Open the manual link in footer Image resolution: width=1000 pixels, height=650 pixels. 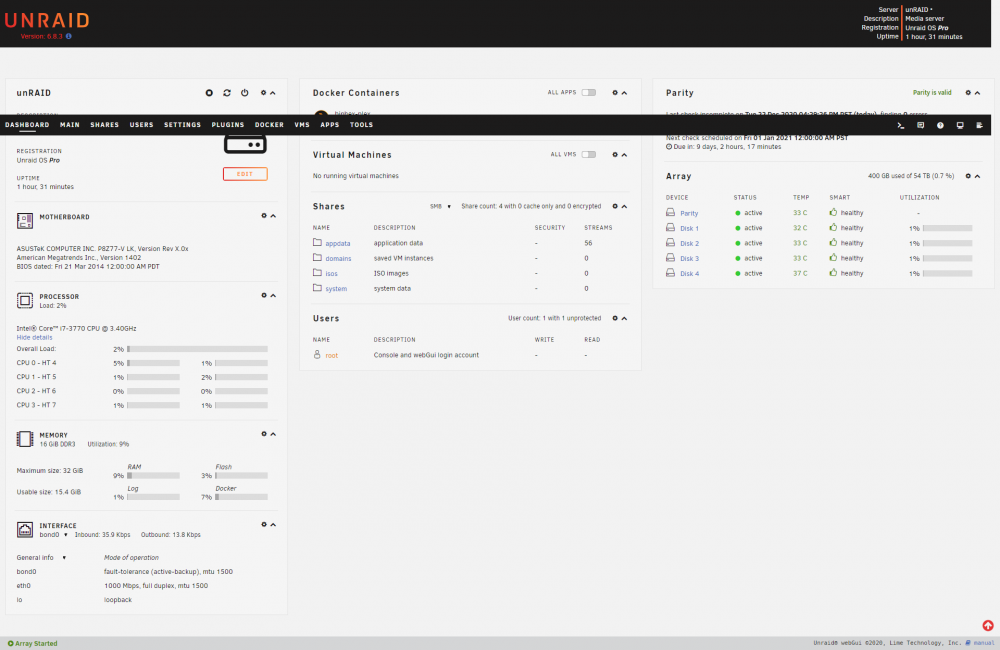983,643
